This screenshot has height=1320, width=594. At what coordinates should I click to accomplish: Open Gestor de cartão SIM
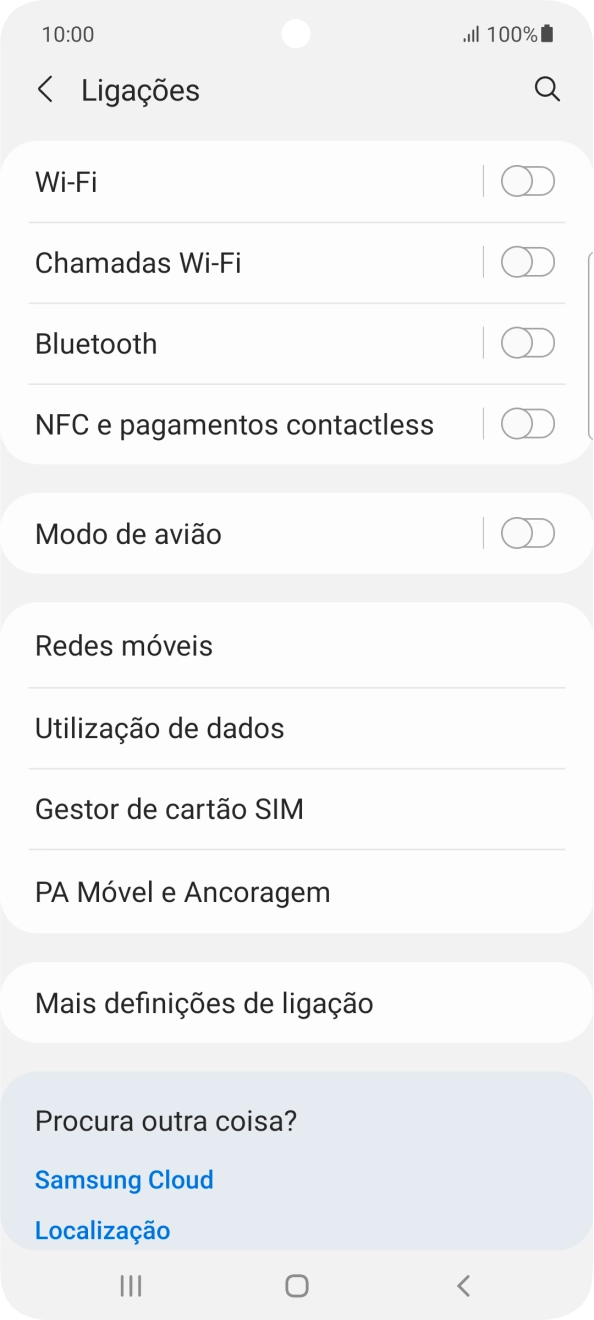[x=168, y=809]
